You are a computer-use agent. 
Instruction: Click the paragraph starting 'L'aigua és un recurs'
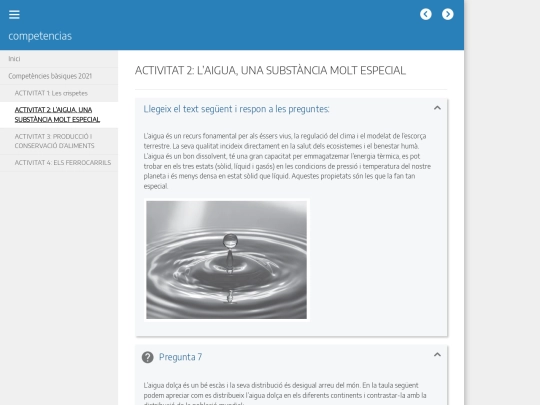pos(287,161)
